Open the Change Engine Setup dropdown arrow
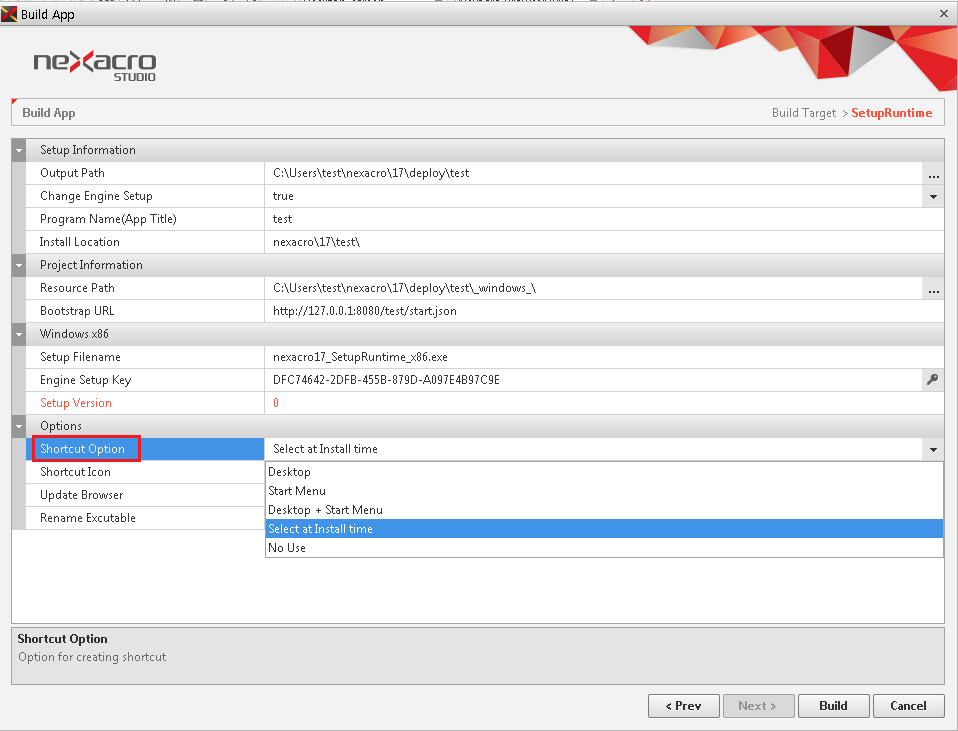 [x=933, y=197]
